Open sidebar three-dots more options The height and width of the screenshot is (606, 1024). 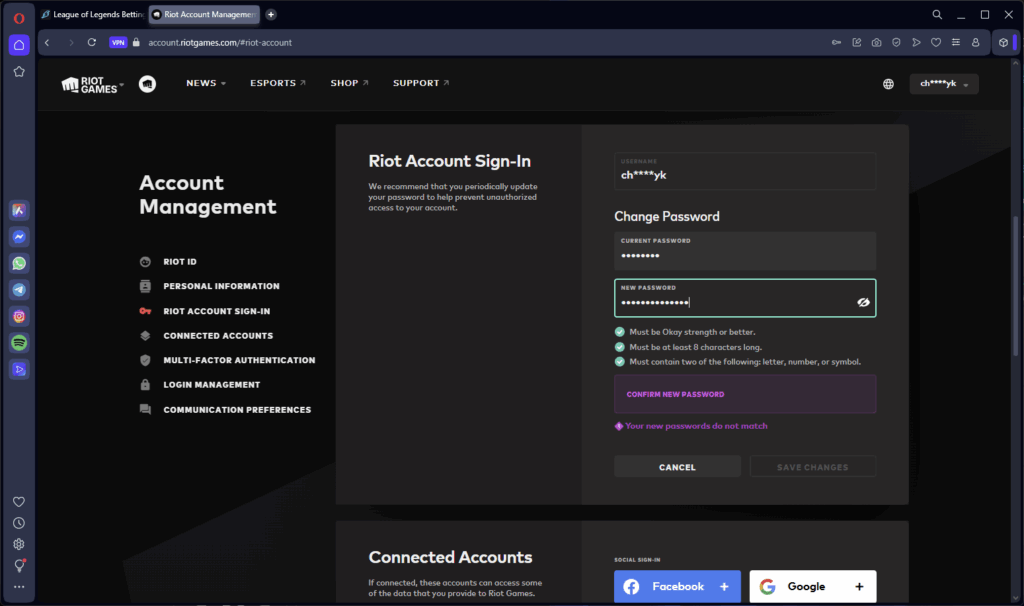point(19,587)
